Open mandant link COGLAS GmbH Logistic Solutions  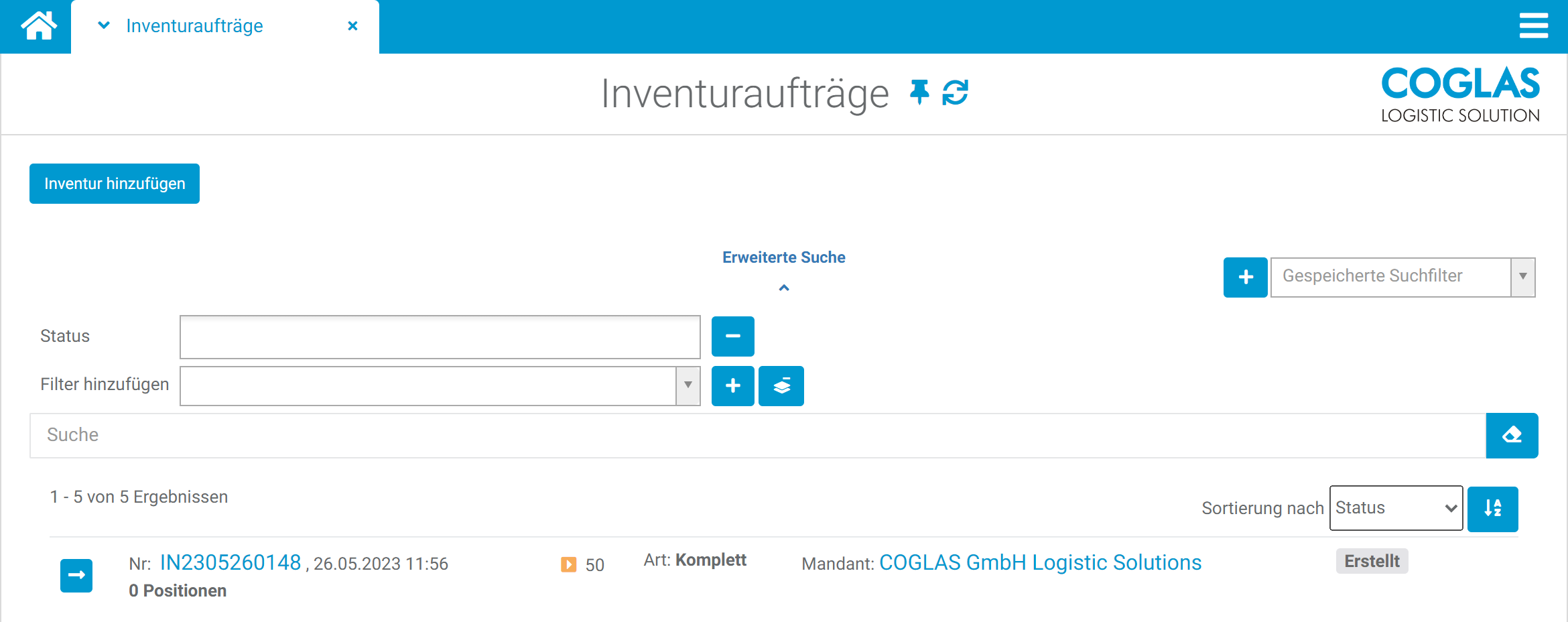[1041, 562]
